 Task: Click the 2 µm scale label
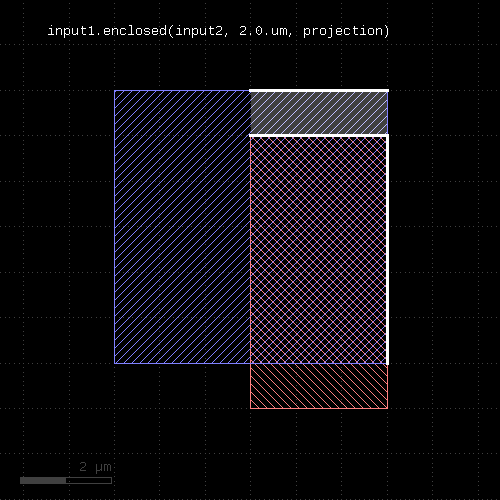click(95, 467)
